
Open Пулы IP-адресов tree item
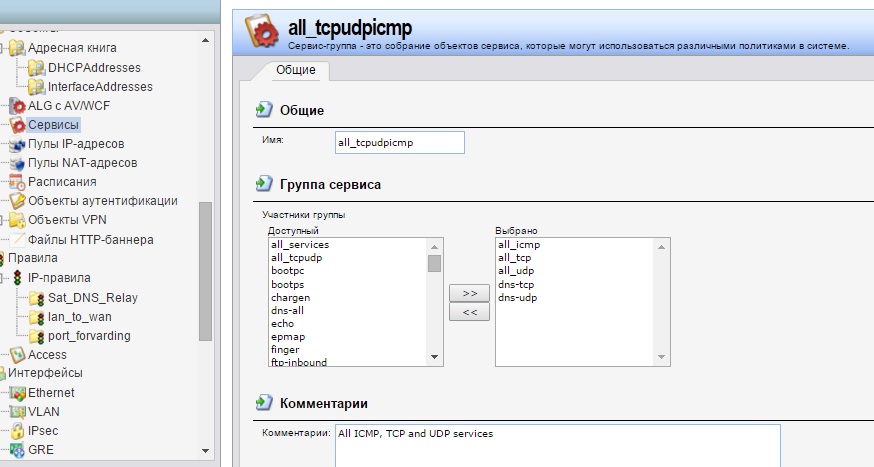(x=76, y=144)
